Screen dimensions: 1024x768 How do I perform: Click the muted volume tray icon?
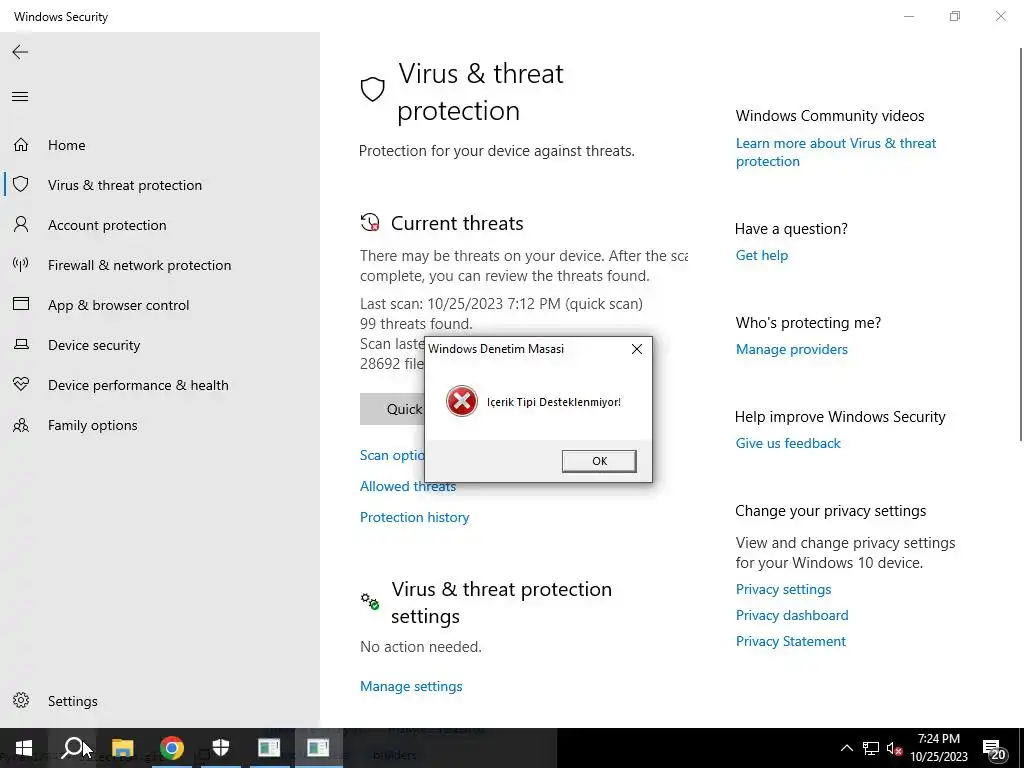894,748
